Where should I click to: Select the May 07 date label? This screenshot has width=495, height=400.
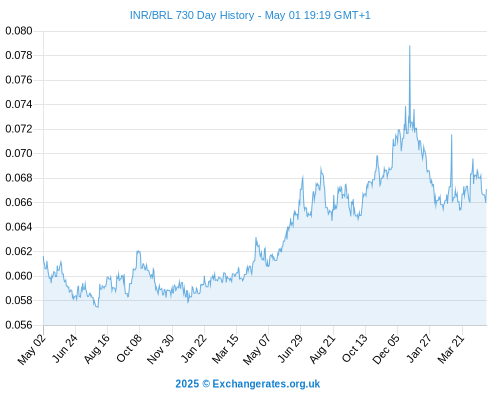pyautogui.click(x=257, y=349)
